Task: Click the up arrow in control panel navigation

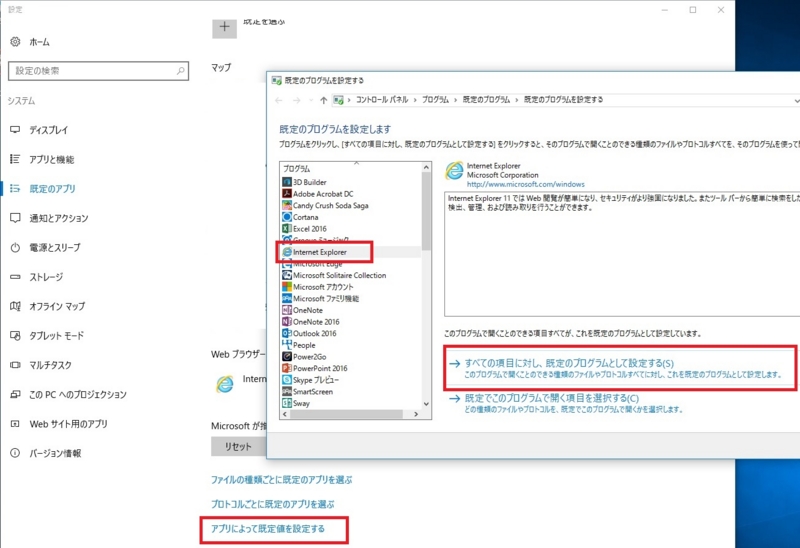Action: [x=323, y=100]
